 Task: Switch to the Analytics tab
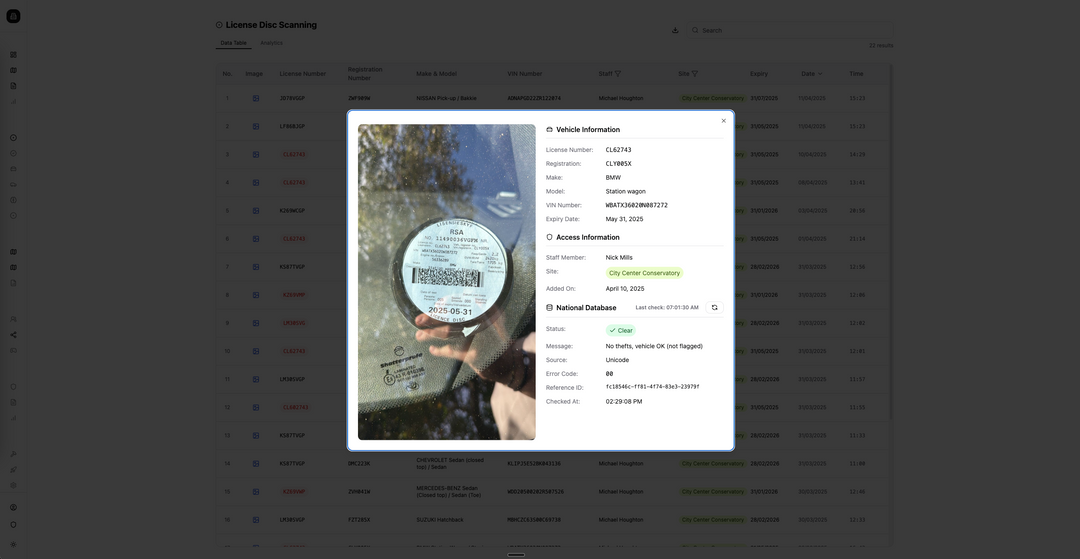(271, 43)
